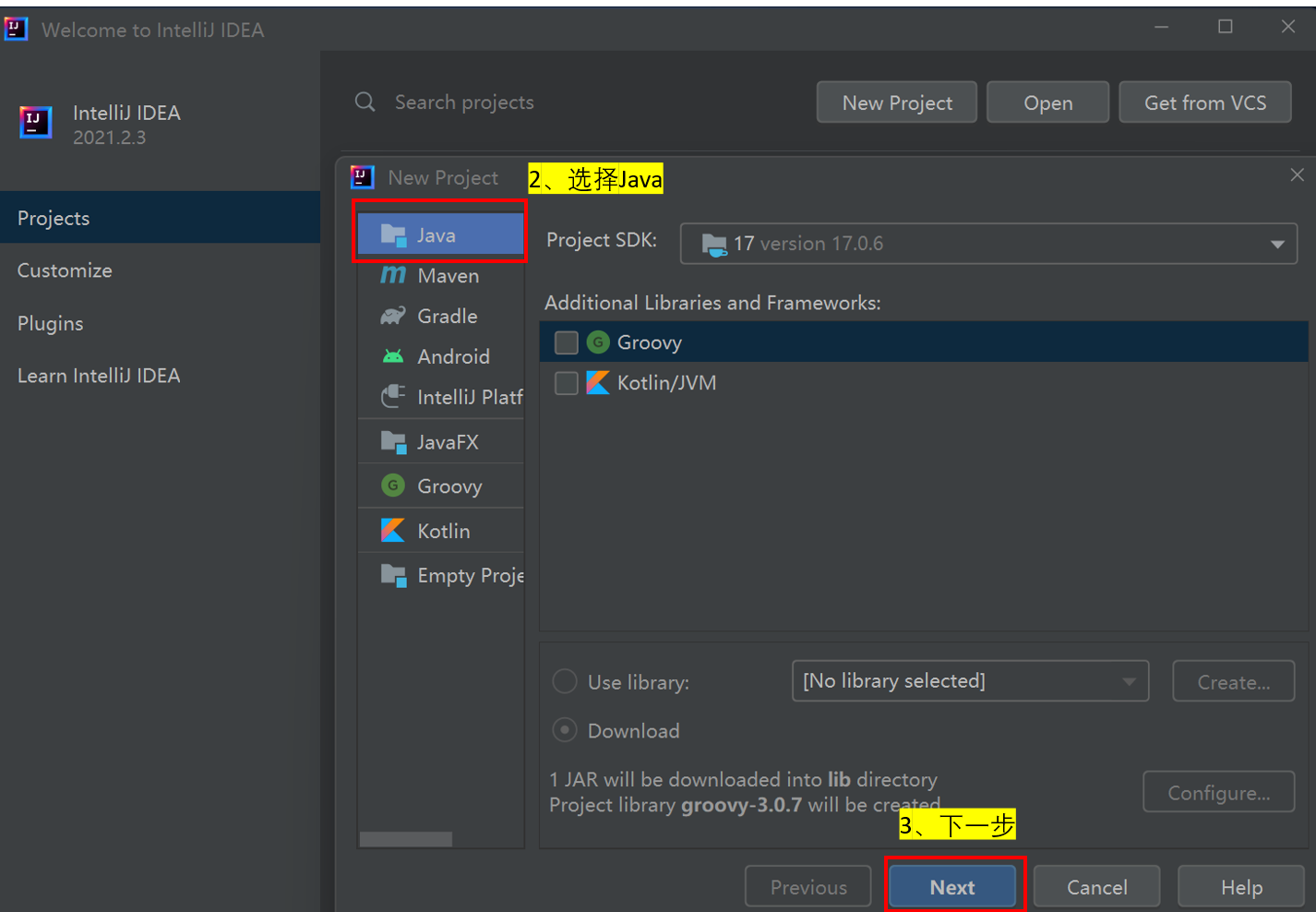Image resolution: width=1316 pixels, height=912 pixels.
Task: Open the Learn IntelliJ IDEA tab
Action: pos(161,376)
